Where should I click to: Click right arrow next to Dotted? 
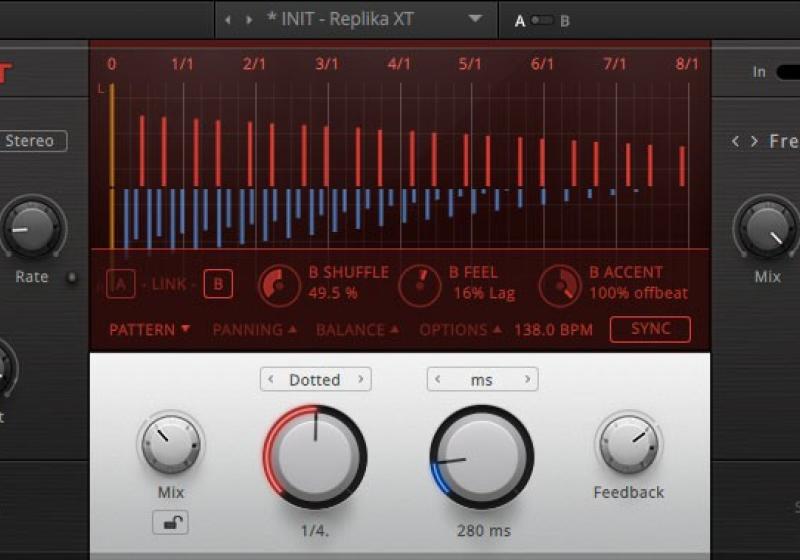click(361, 380)
